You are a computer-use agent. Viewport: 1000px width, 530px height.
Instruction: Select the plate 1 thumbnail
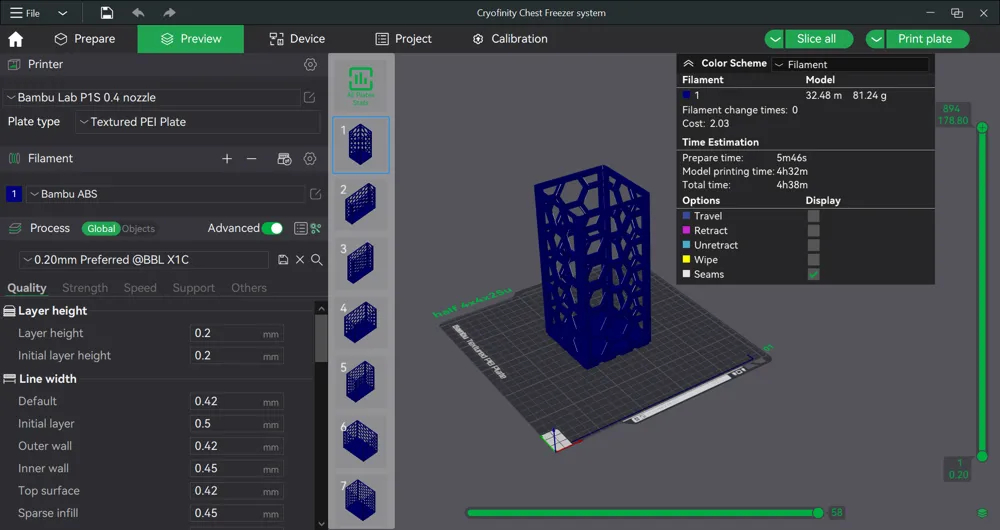coord(361,145)
